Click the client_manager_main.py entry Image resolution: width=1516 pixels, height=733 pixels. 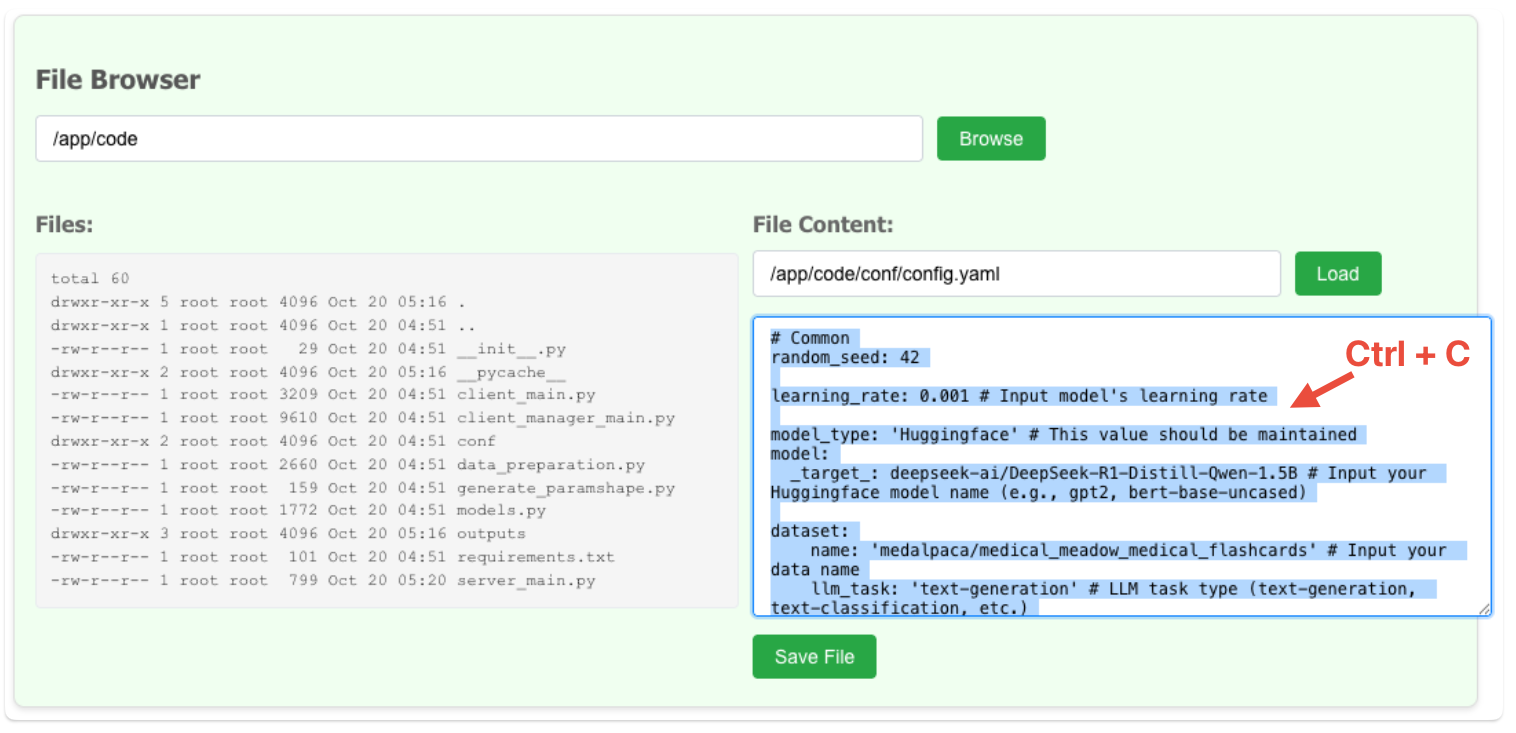point(565,418)
